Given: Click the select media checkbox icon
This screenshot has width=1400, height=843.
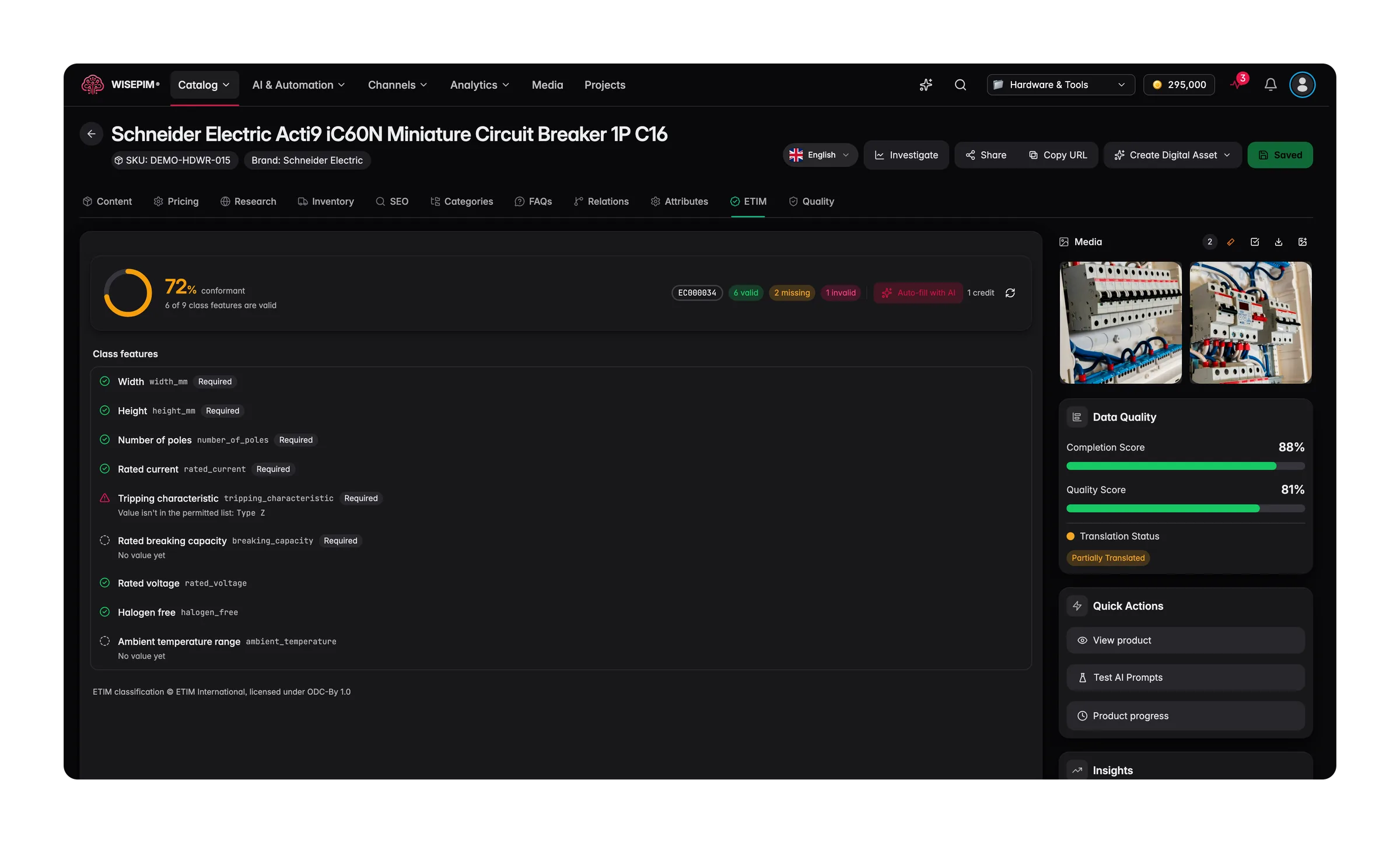Looking at the screenshot, I should tap(1255, 242).
